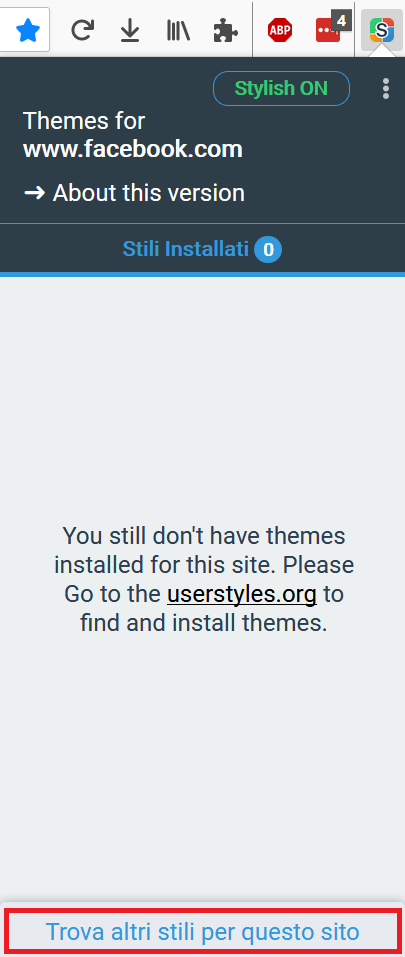Click the Stylish S extension icon

click(382, 30)
